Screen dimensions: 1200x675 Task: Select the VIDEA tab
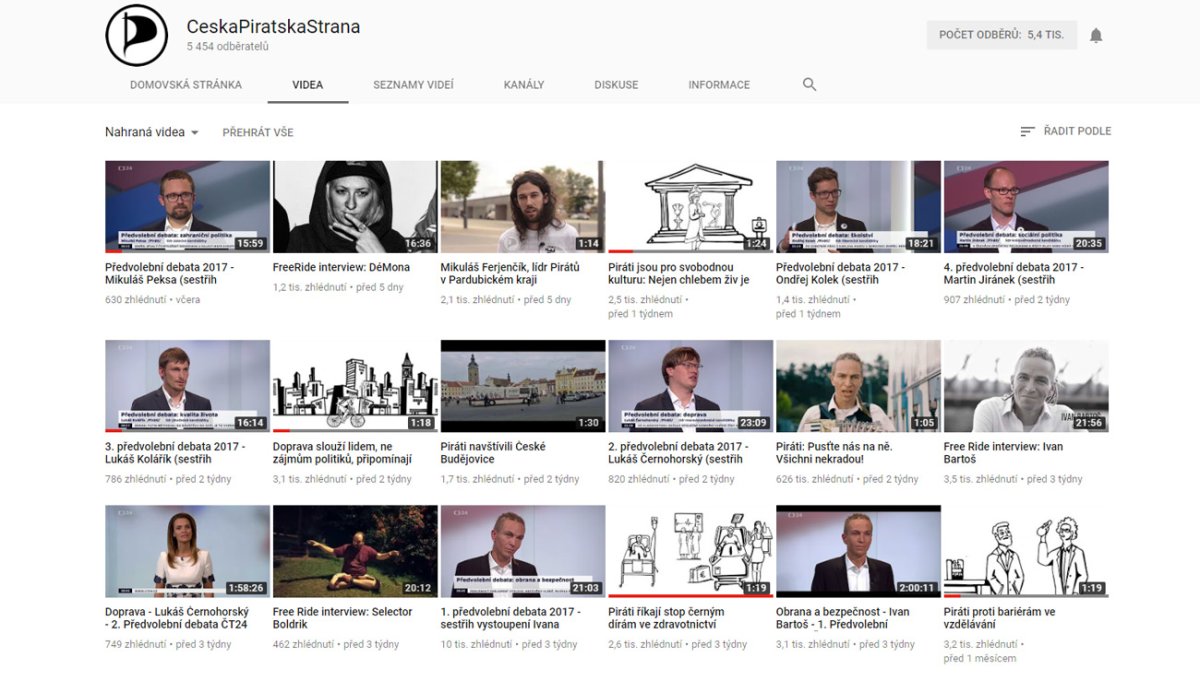308,85
